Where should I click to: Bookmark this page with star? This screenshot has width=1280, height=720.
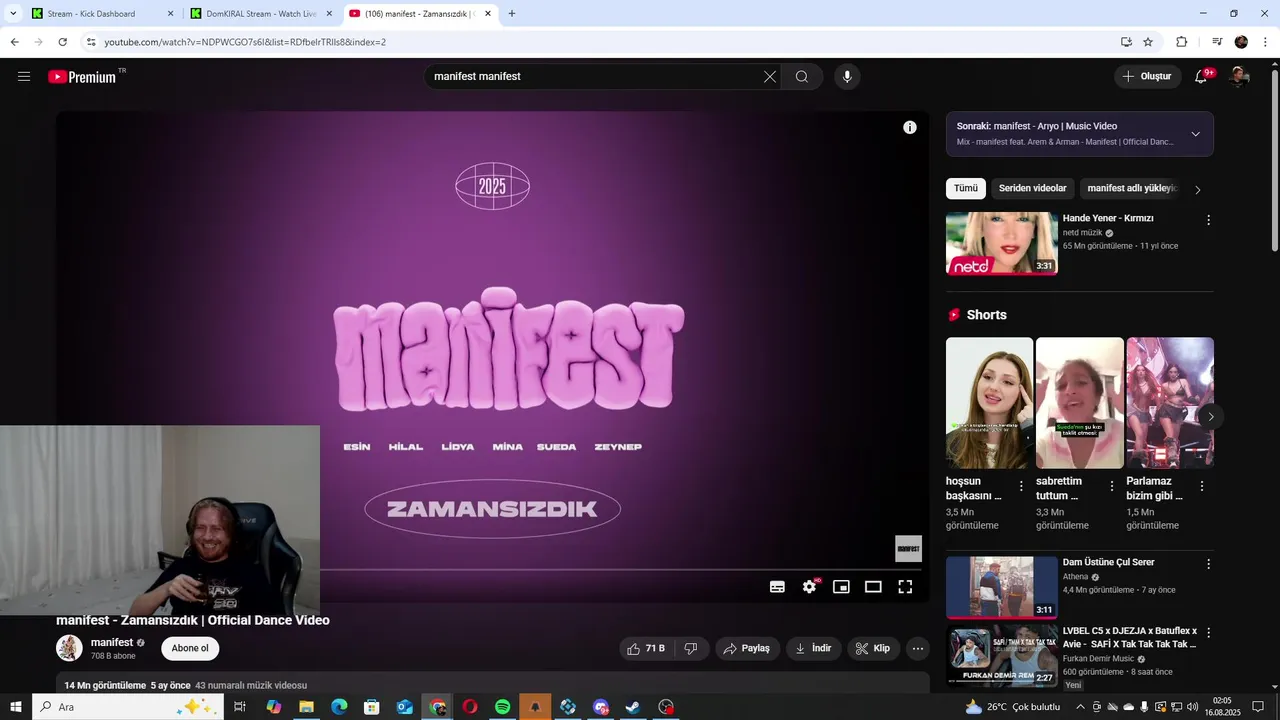pyautogui.click(x=1148, y=42)
